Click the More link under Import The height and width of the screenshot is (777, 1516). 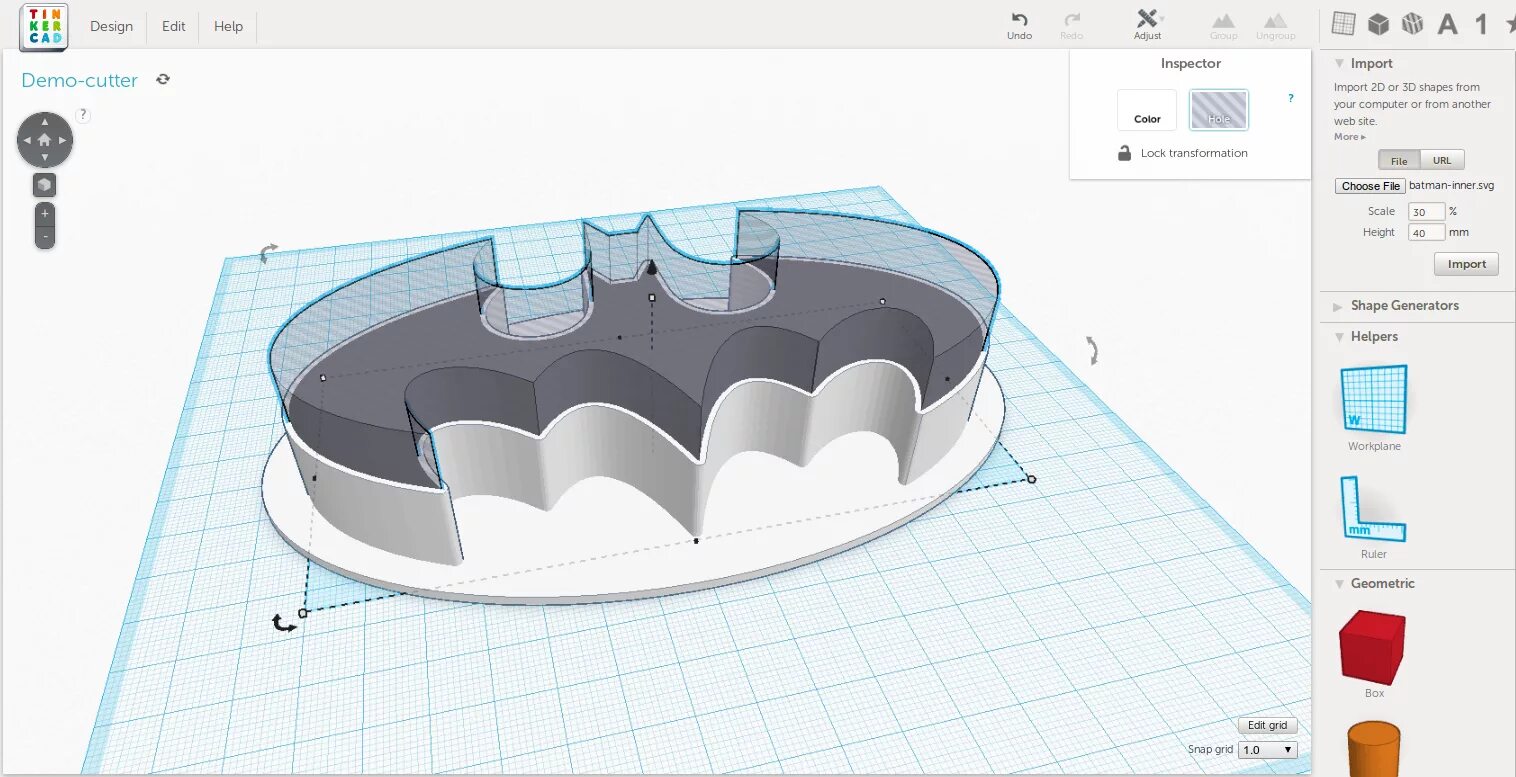(1349, 137)
